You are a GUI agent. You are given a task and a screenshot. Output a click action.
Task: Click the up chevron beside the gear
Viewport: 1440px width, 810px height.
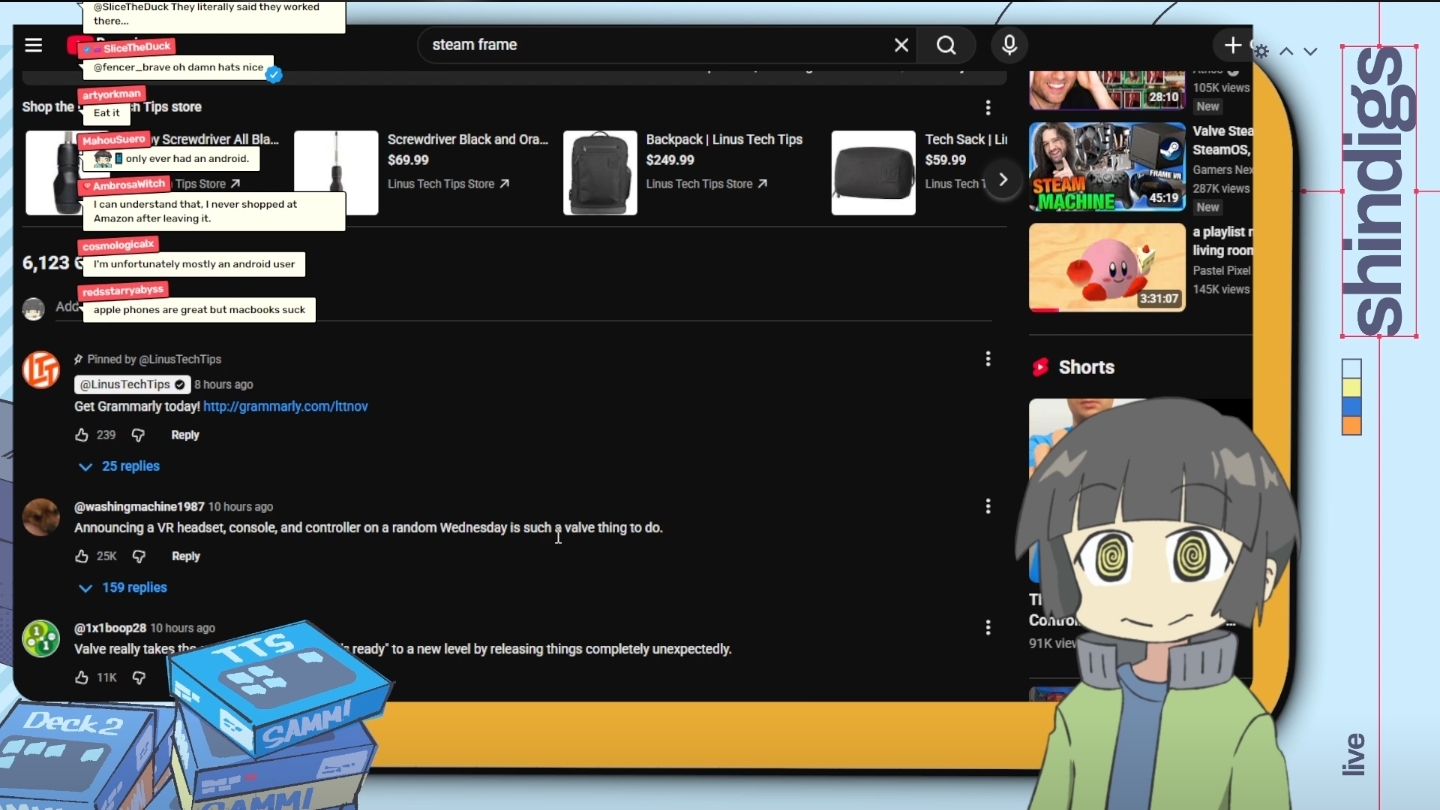point(1286,51)
